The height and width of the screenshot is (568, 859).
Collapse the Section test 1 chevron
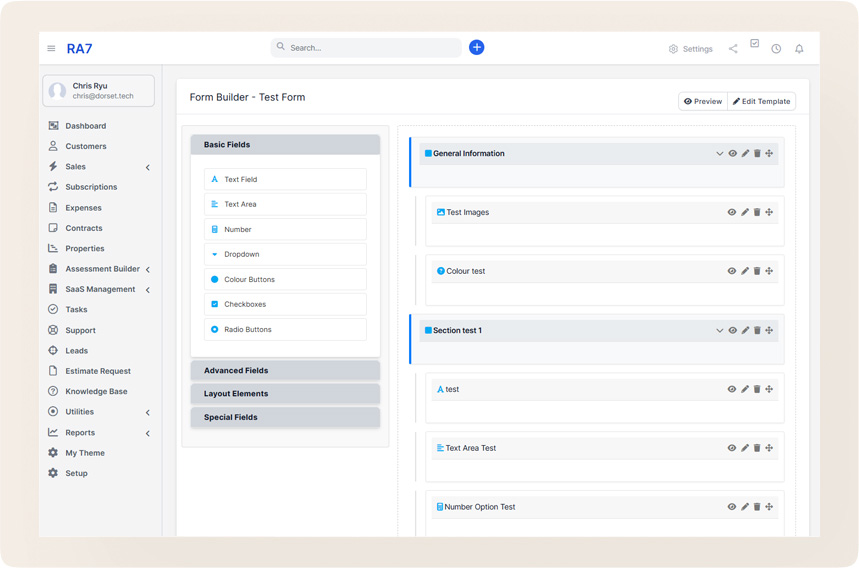[x=720, y=330]
